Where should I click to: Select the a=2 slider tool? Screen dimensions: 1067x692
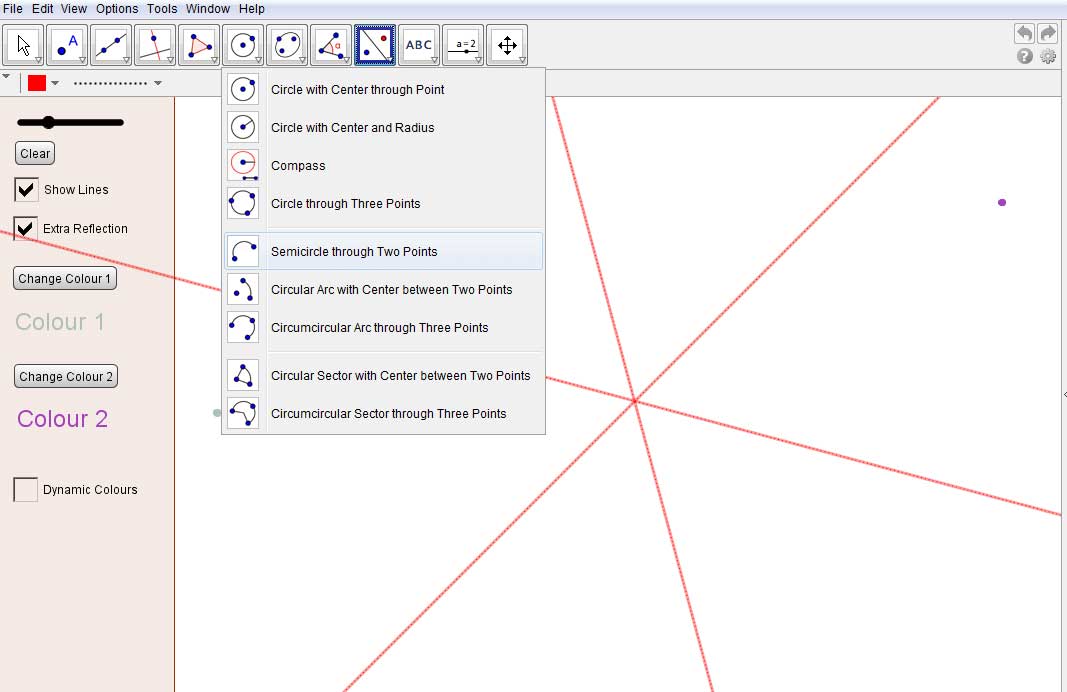[x=463, y=44]
